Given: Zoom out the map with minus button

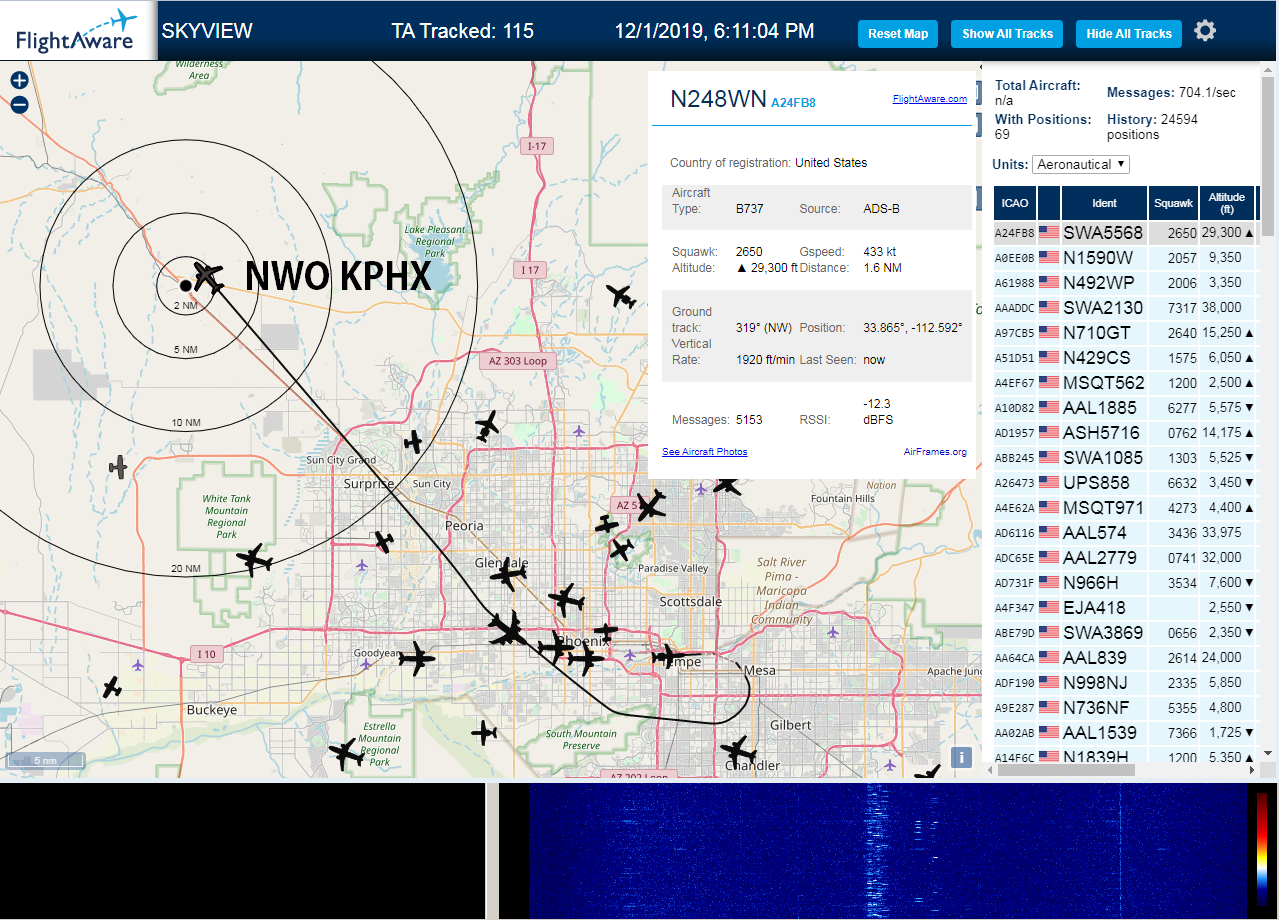Looking at the screenshot, I should pos(19,104).
